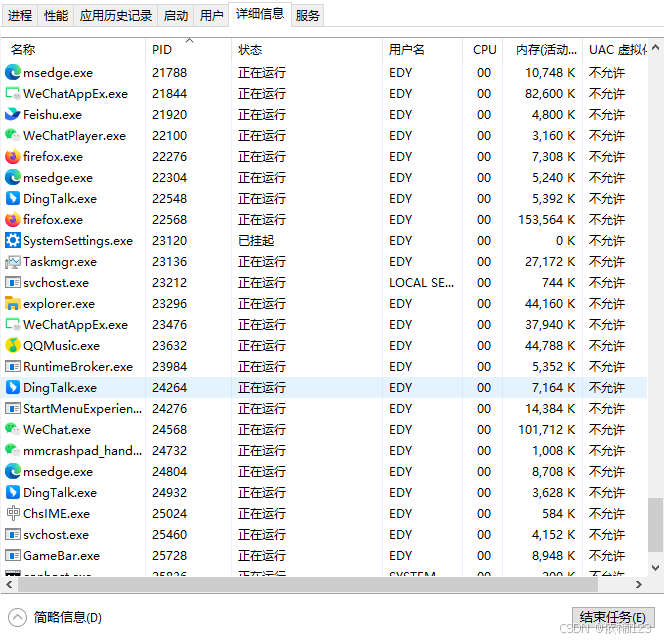Click the RuntimeBroker.exe icon
This screenshot has width=664, height=642.
[x=13, y=367]
